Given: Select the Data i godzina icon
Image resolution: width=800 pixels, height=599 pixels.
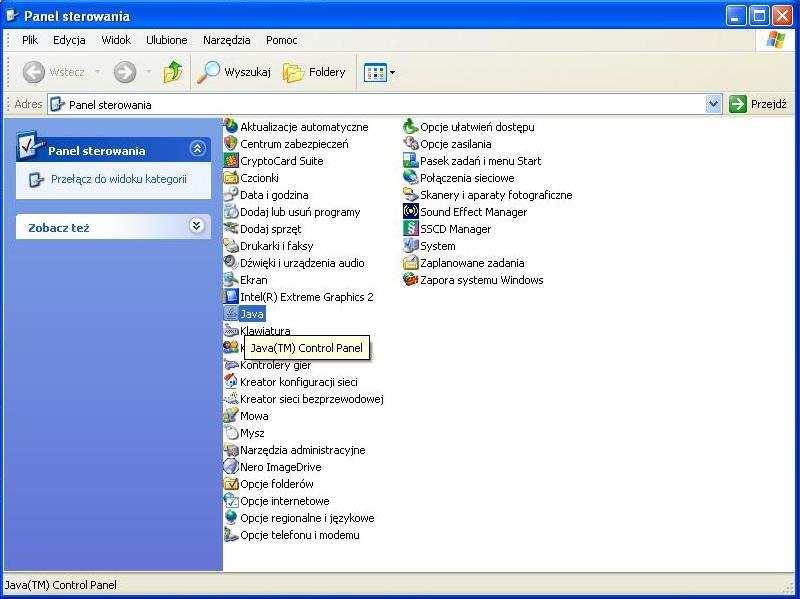Looking at the screenshot, I should click(231, 195).
